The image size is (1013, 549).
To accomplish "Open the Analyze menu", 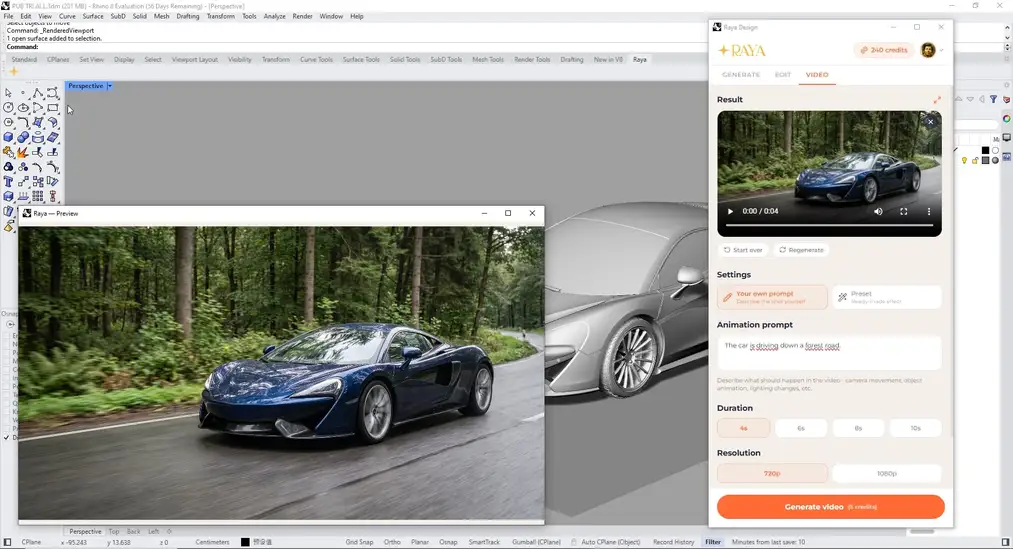I will click(x=275, y=16).
